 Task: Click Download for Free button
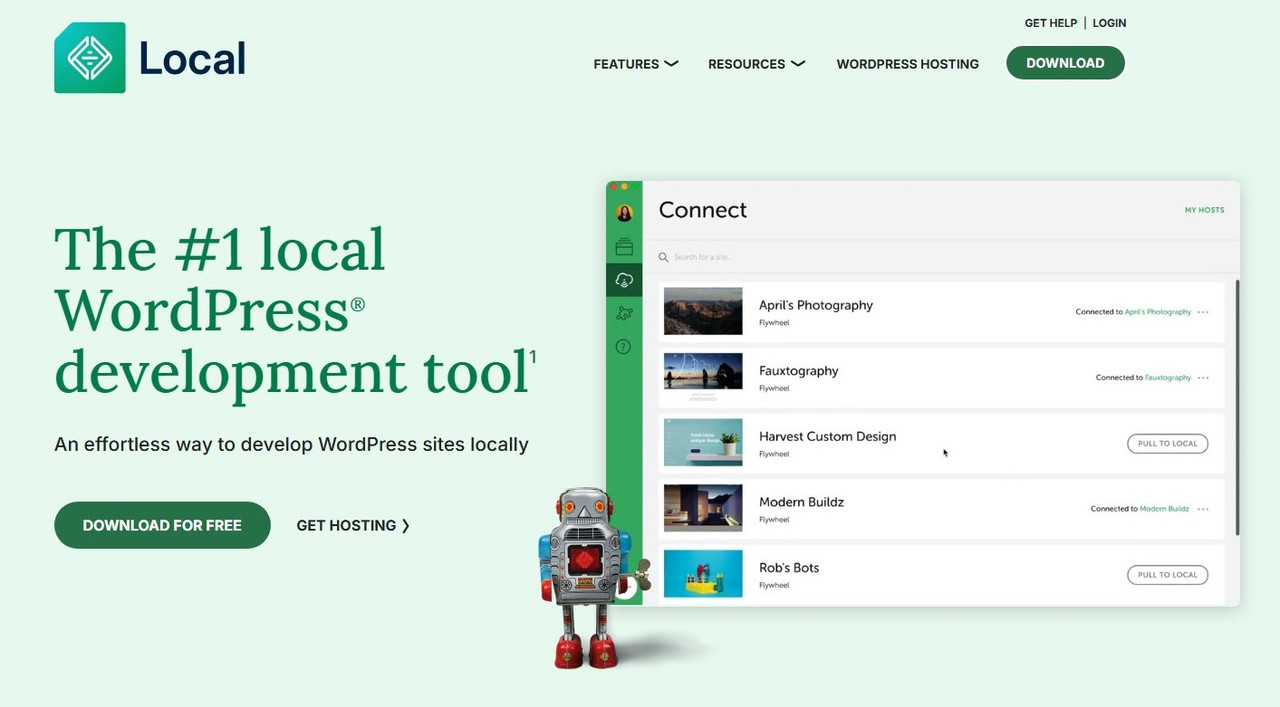162,525
